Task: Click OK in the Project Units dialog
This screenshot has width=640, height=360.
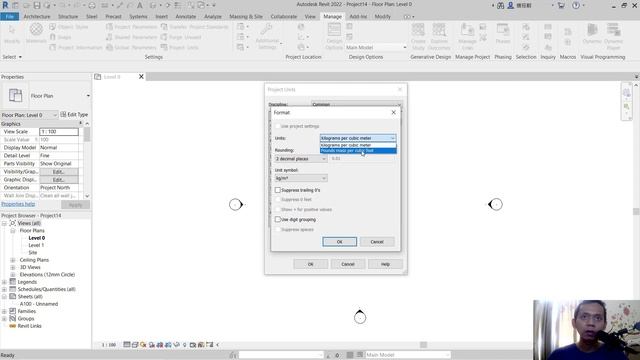Action: (311, 264)
